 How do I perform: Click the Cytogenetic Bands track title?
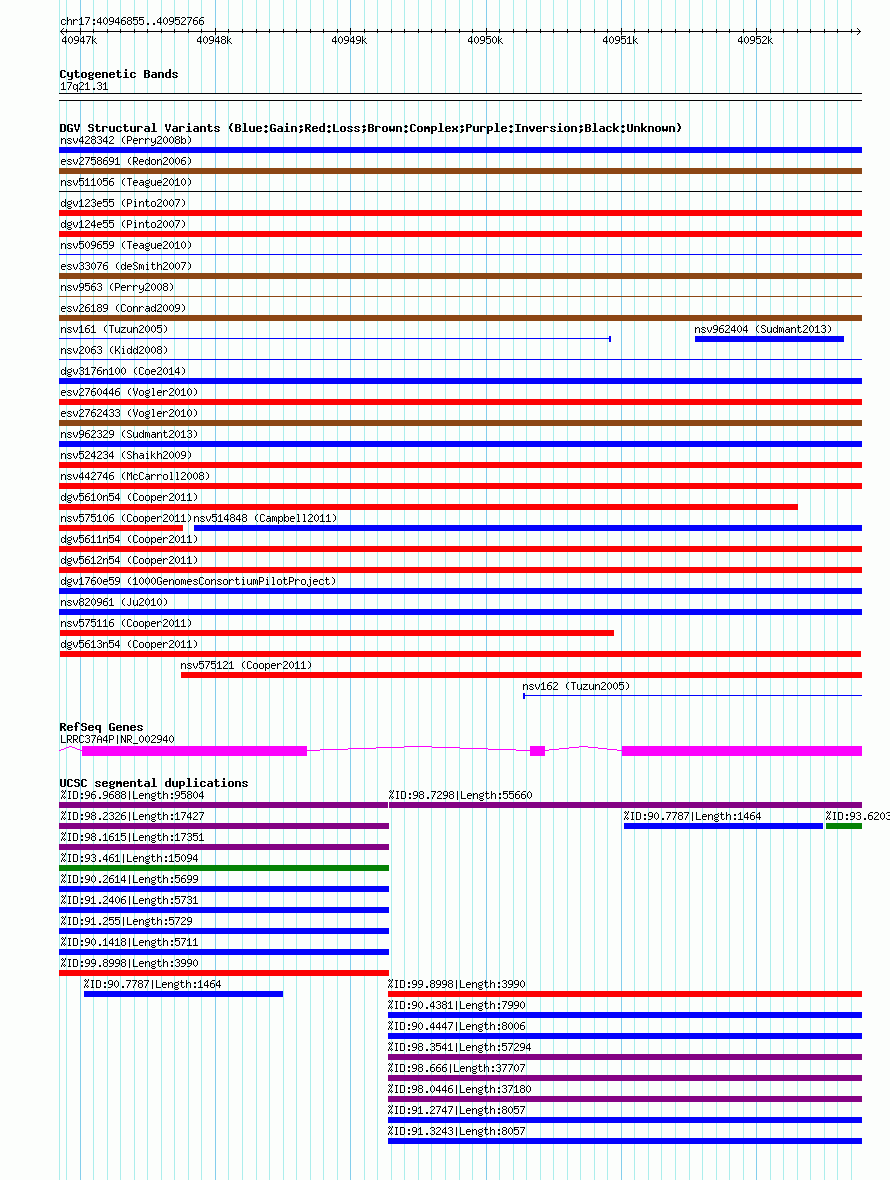(x=119, y=74)
